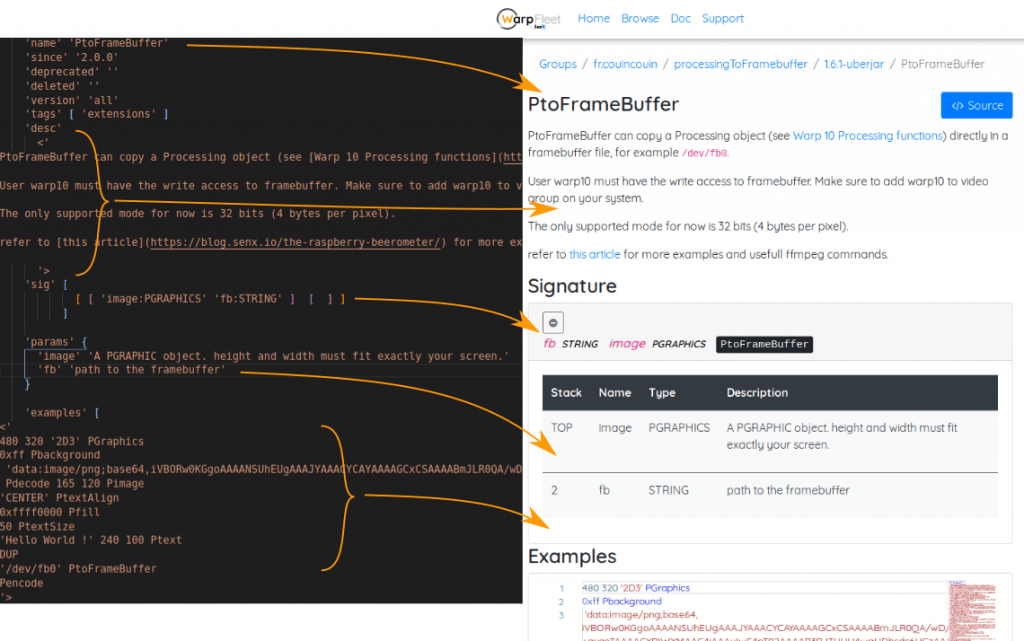Open the Doc menu item

(x=680, y=18)
